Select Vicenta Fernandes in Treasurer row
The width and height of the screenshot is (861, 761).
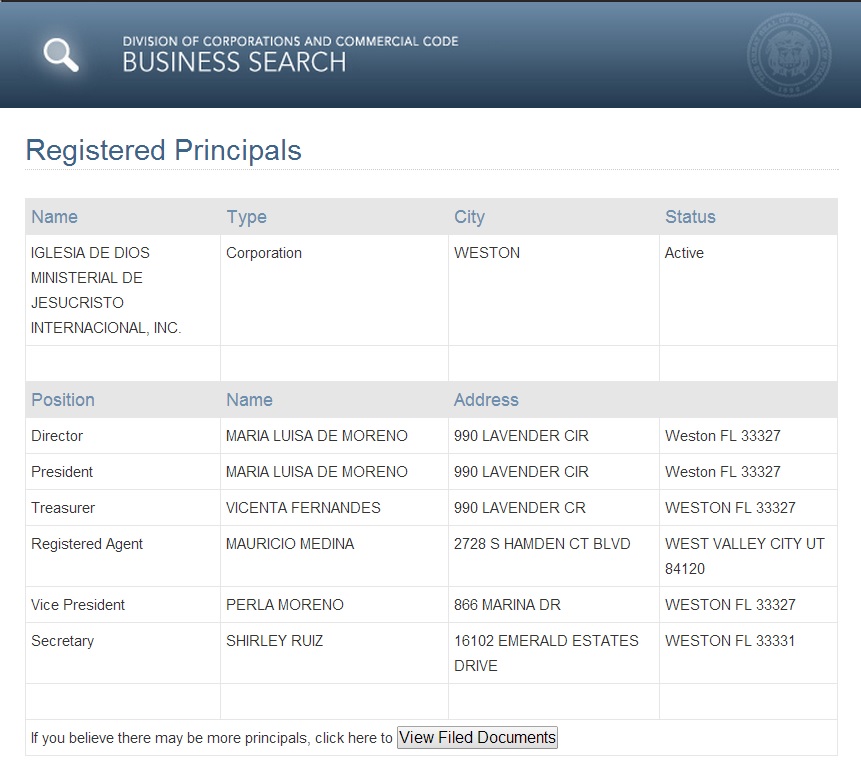(x=303, y=508)
